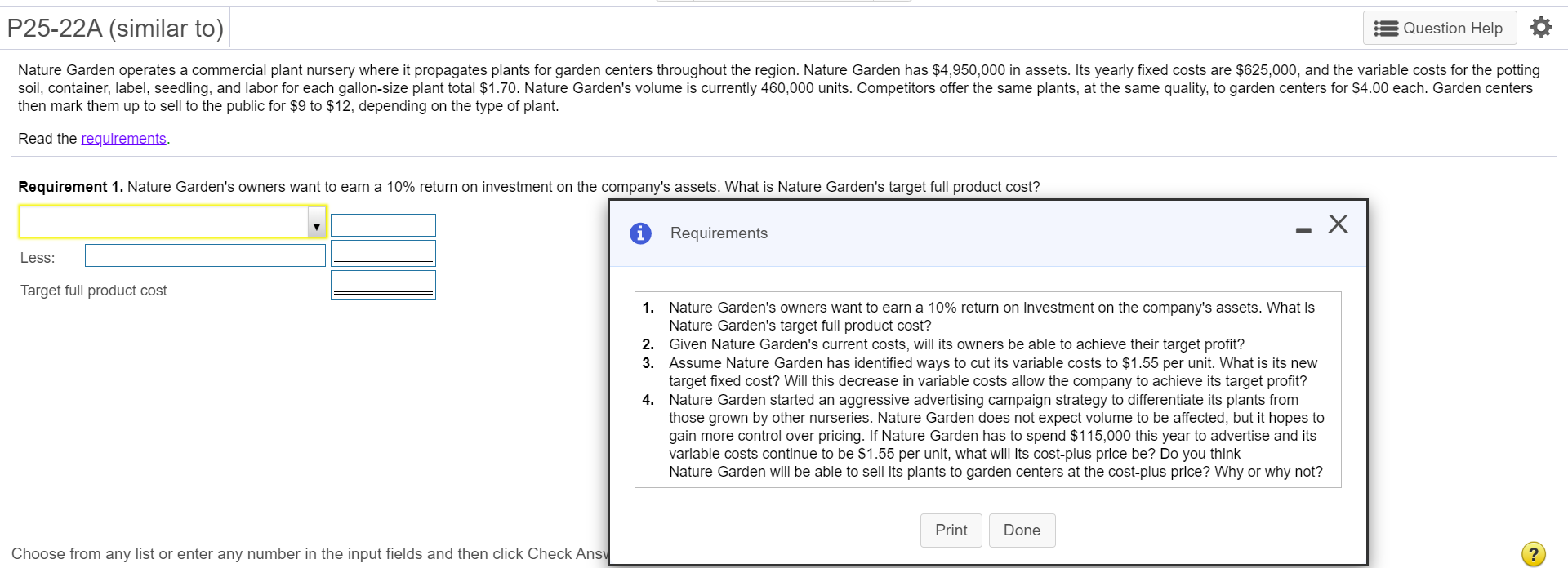This screenshot has width=1568, height=568.
Task: Click the 'P25-22A (similar to)' title
Action: coord(115,29)
